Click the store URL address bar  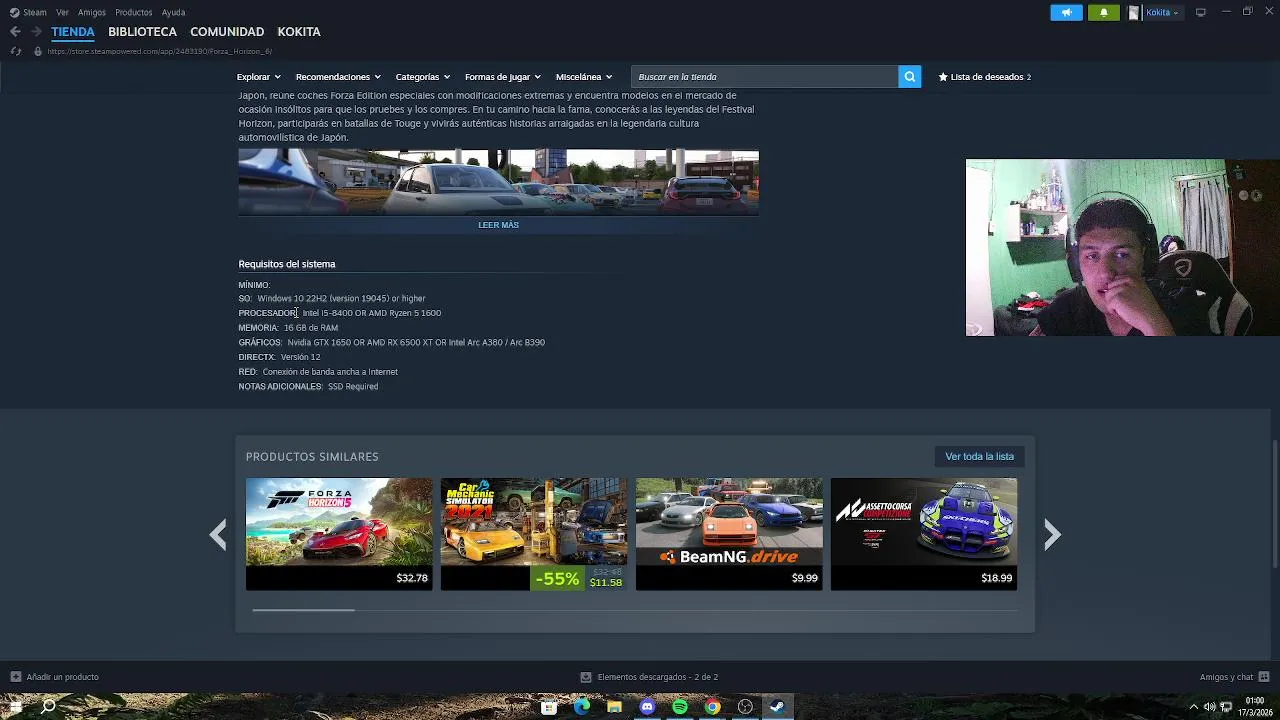click(160, 51)
